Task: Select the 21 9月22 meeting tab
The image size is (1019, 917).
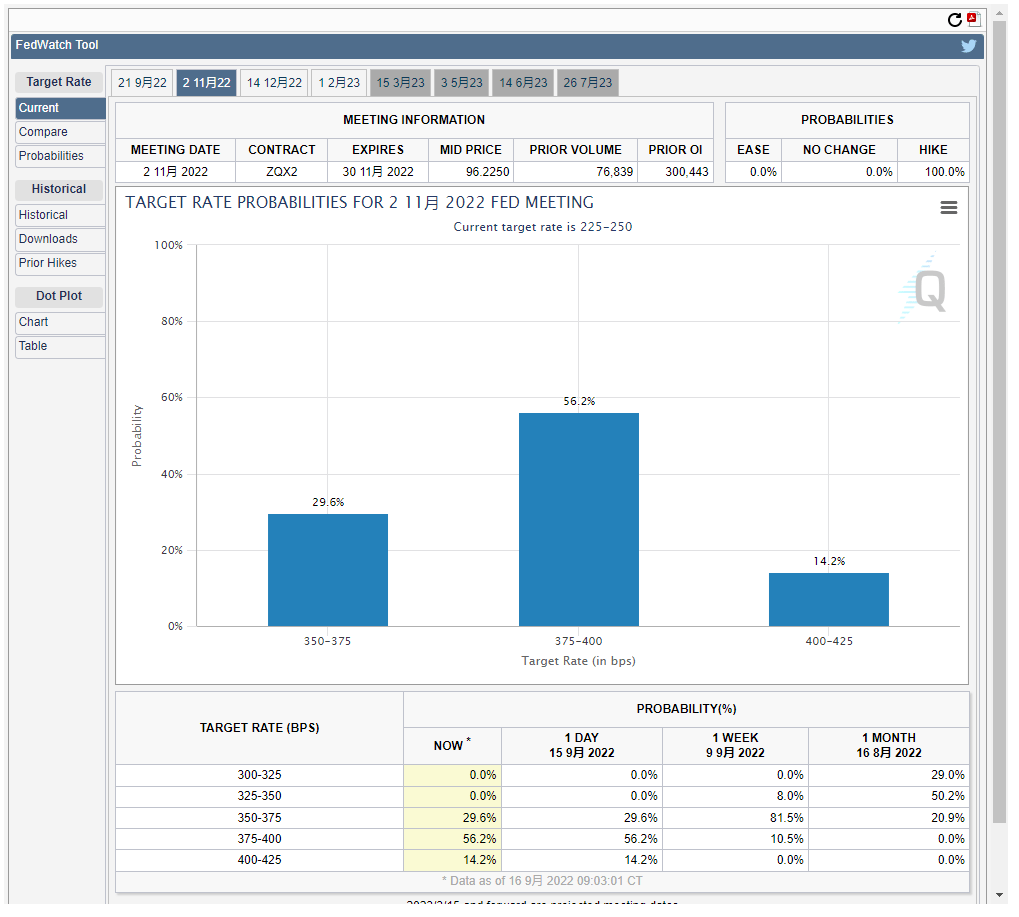Action: click(x=142, y=83)
